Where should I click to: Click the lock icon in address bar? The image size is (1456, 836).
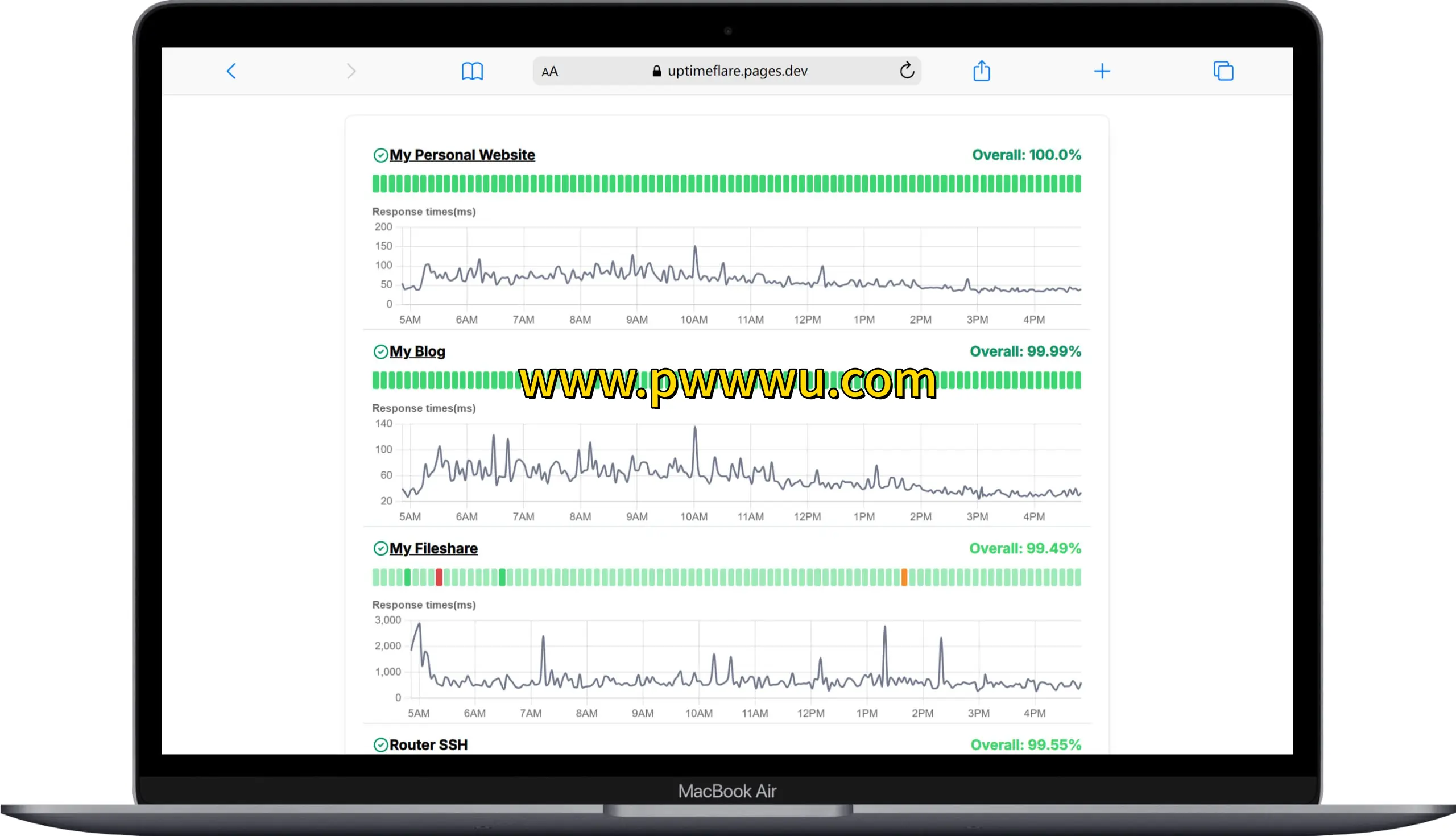(656, 71)
